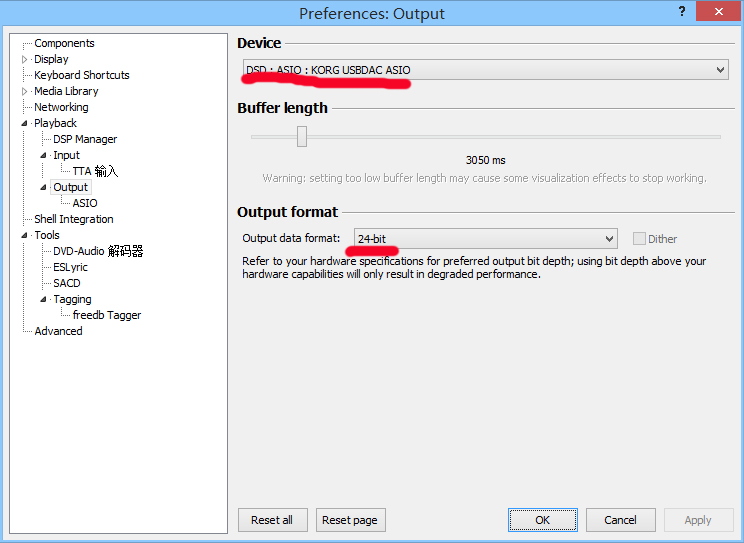Image resolution: width=744 pixels, height=543 pixels.
Task: Collapse the Tagging tree node
Action: 44,299
